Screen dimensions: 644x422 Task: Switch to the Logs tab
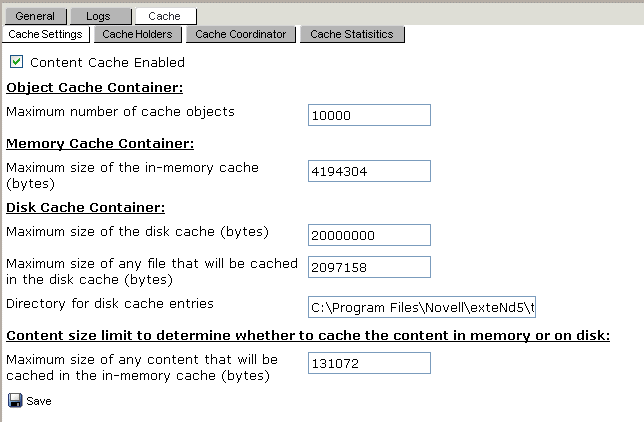(x=101, y=16)
